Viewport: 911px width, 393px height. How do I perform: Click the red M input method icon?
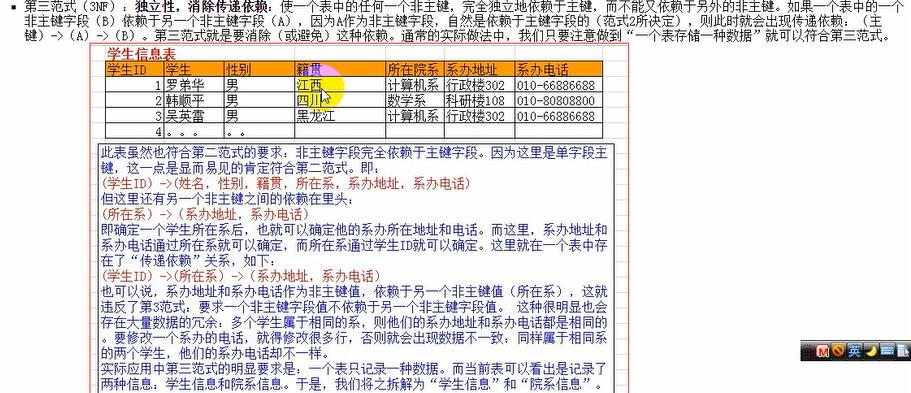point(822,351)
